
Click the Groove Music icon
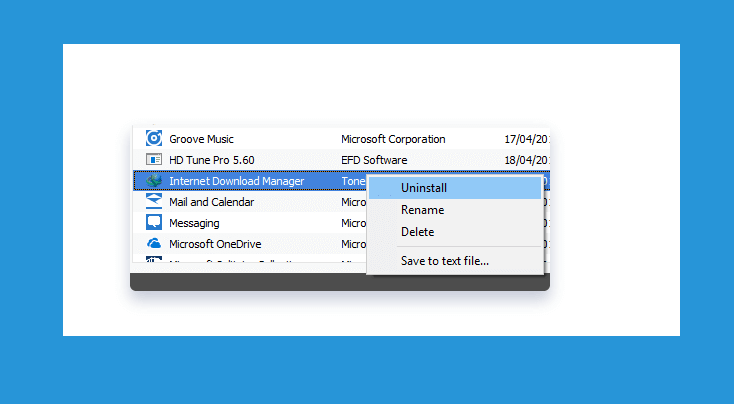pos(154,139)
